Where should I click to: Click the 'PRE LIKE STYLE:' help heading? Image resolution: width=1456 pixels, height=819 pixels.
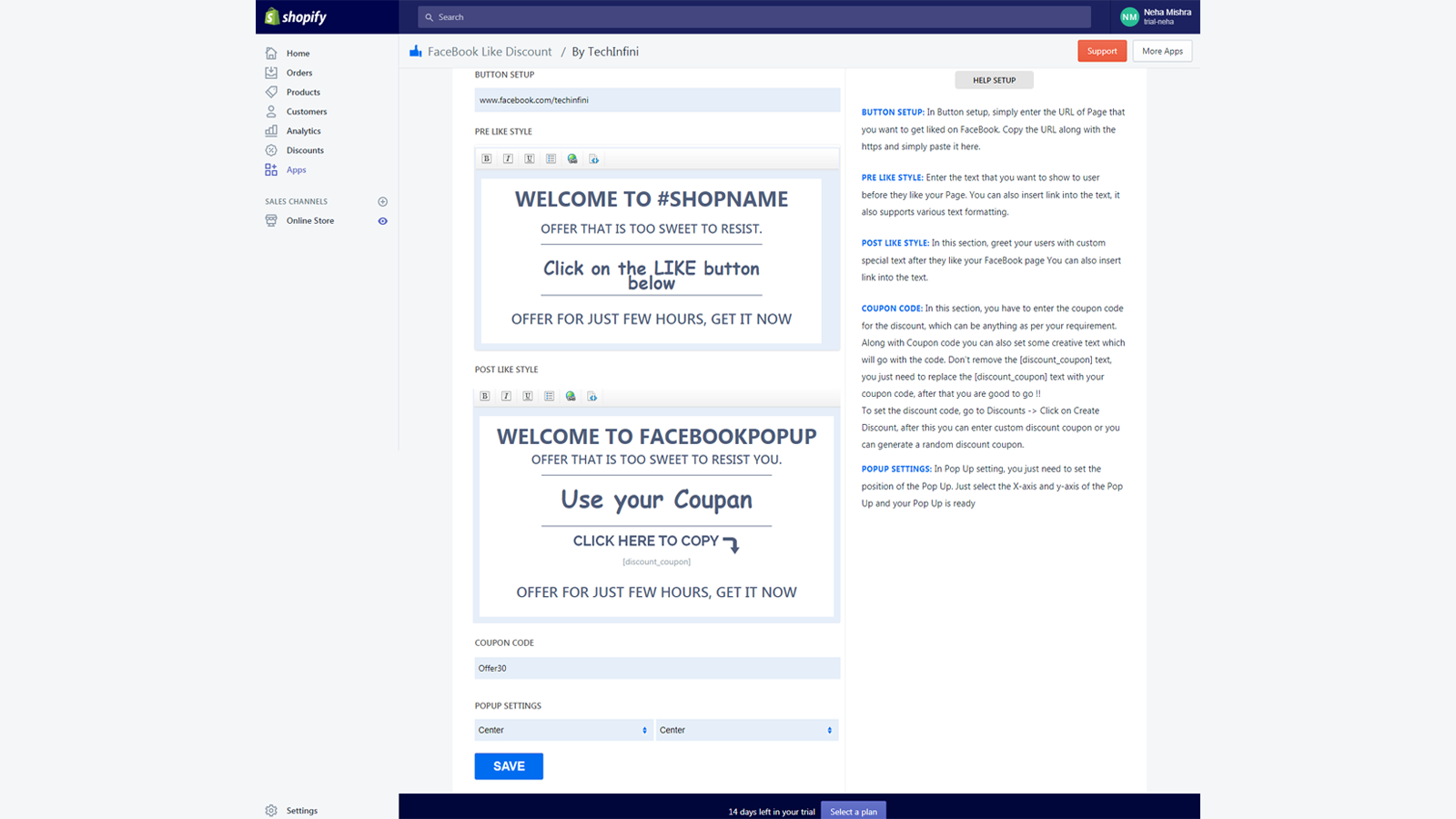(893, 178)
